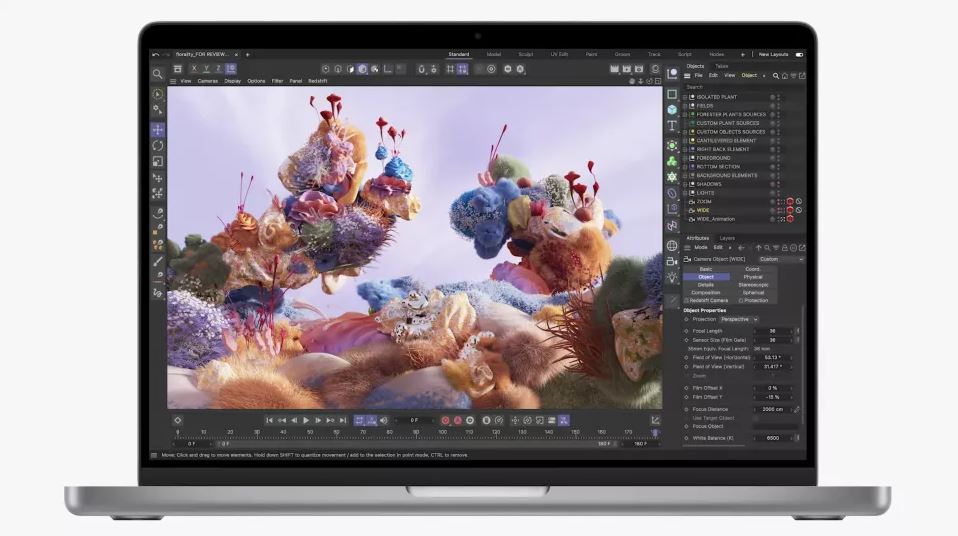Viewport: 958px width, 536px height.
Task: Open the Coord. attributes tab
Action: (x=753, y=269)
